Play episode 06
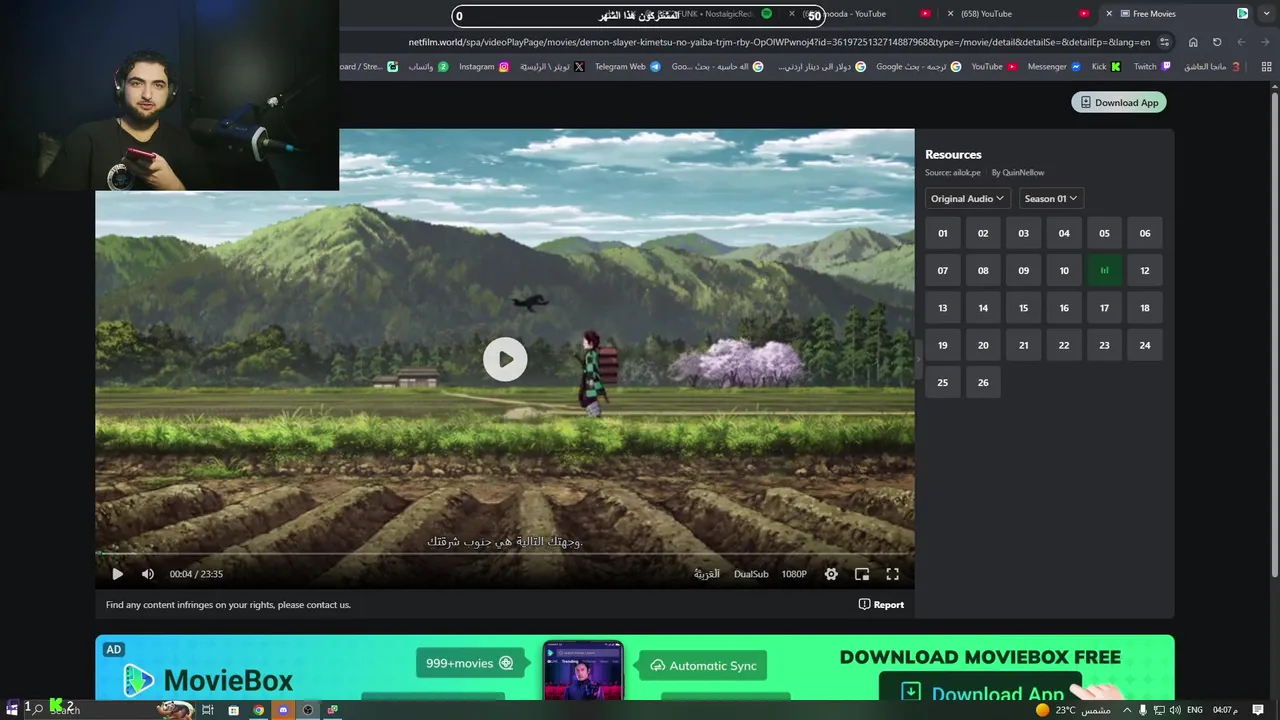Image resolution: width=1280 pixels, height=720 pixels. pyautogui.click(x=1145, y=233)
